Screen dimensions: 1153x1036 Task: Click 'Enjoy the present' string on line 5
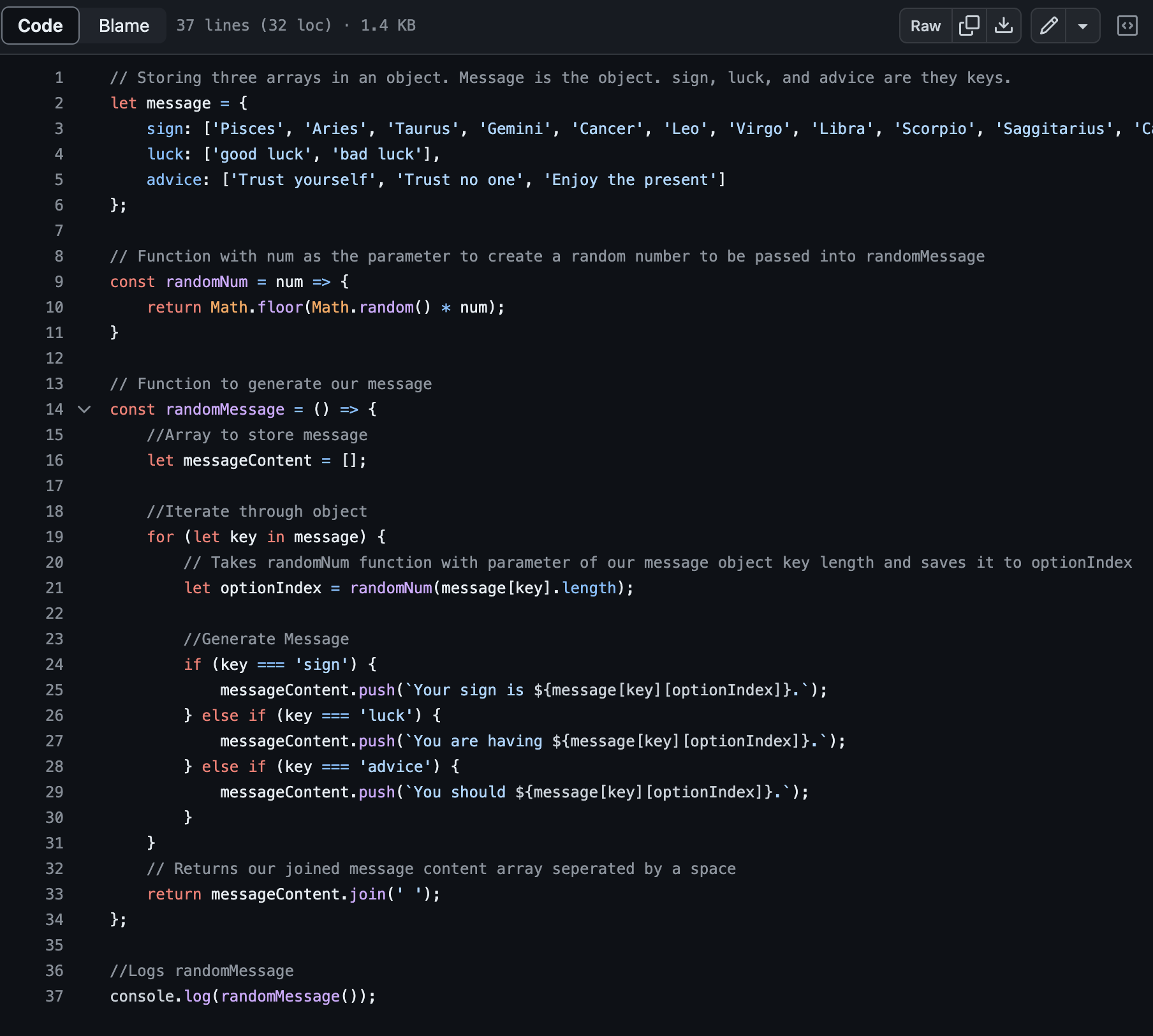coord(630,180)
